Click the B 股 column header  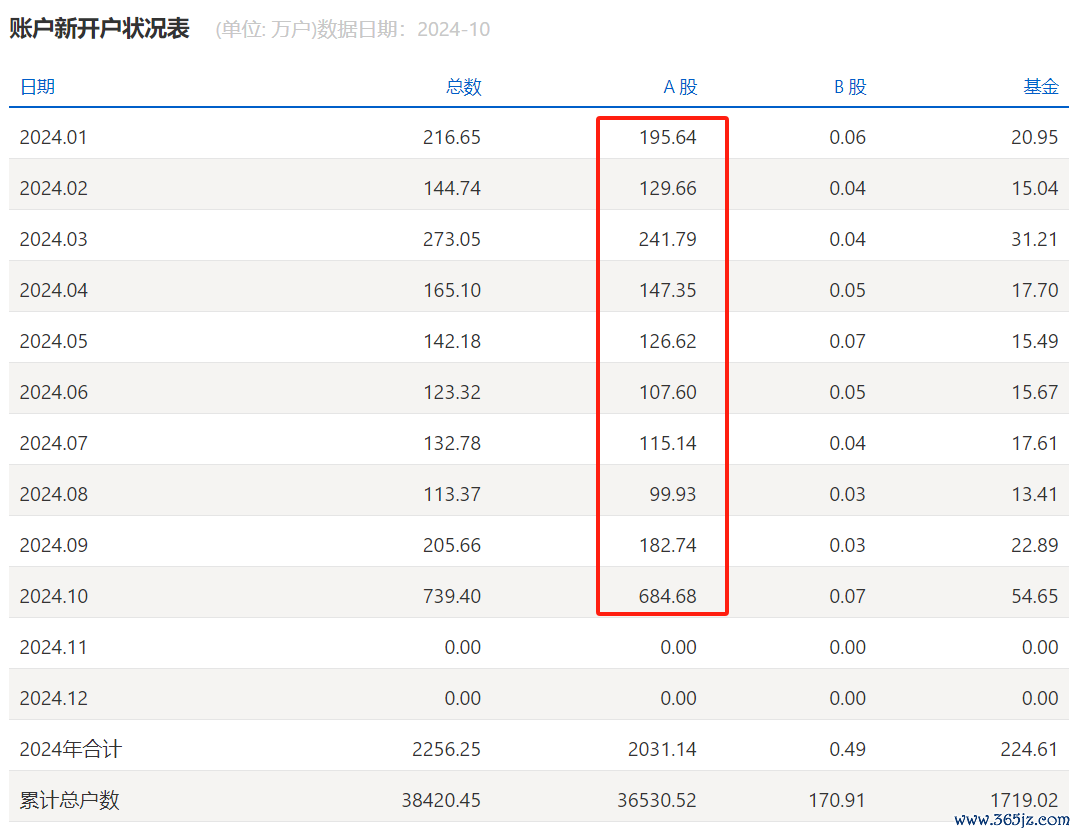point(849,87)
